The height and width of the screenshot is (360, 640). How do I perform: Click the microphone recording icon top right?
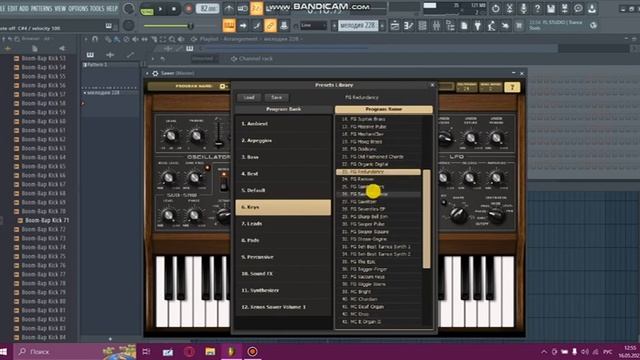click(x=523, y=8)
